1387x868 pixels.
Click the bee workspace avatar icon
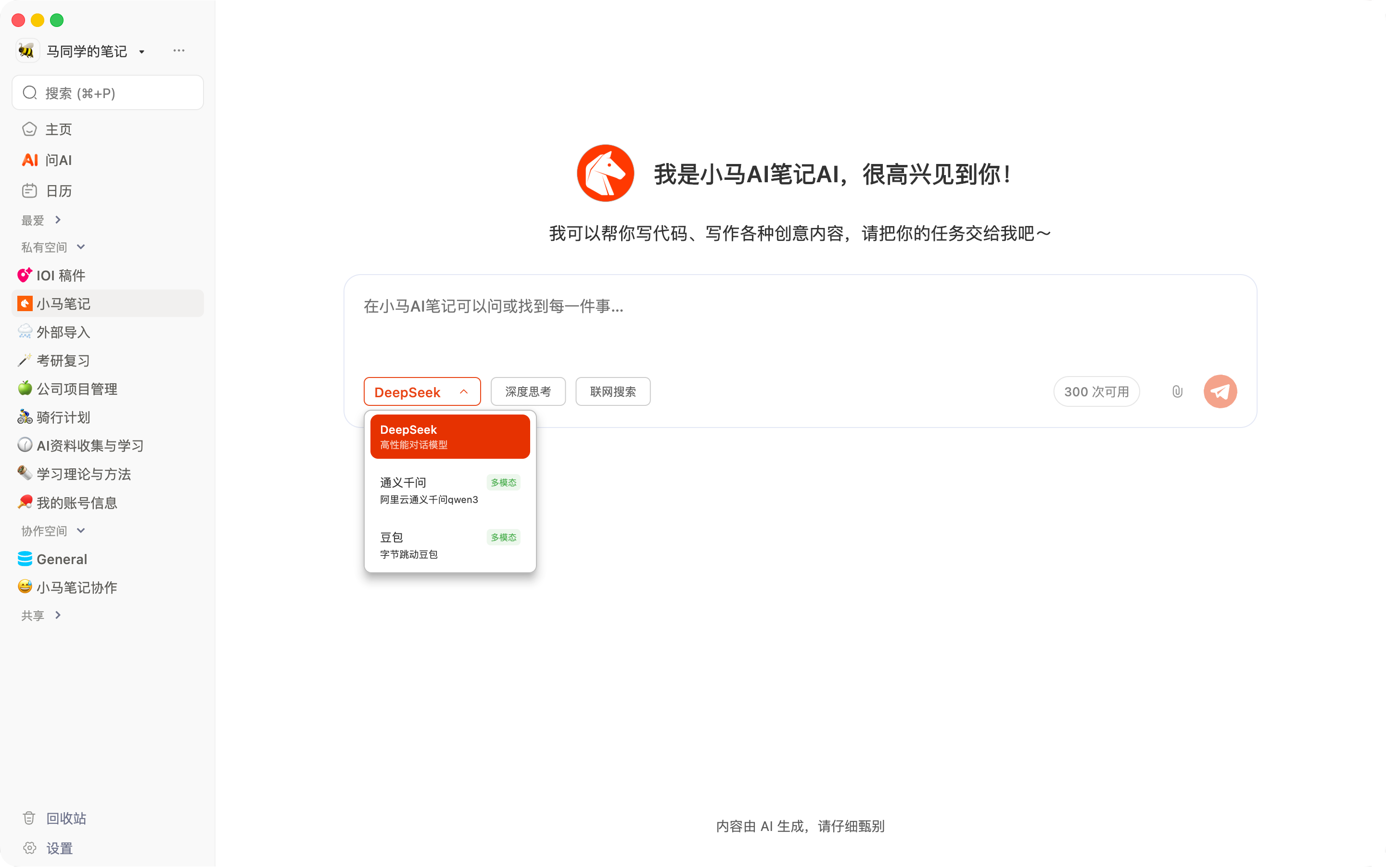tap(26, 51)
